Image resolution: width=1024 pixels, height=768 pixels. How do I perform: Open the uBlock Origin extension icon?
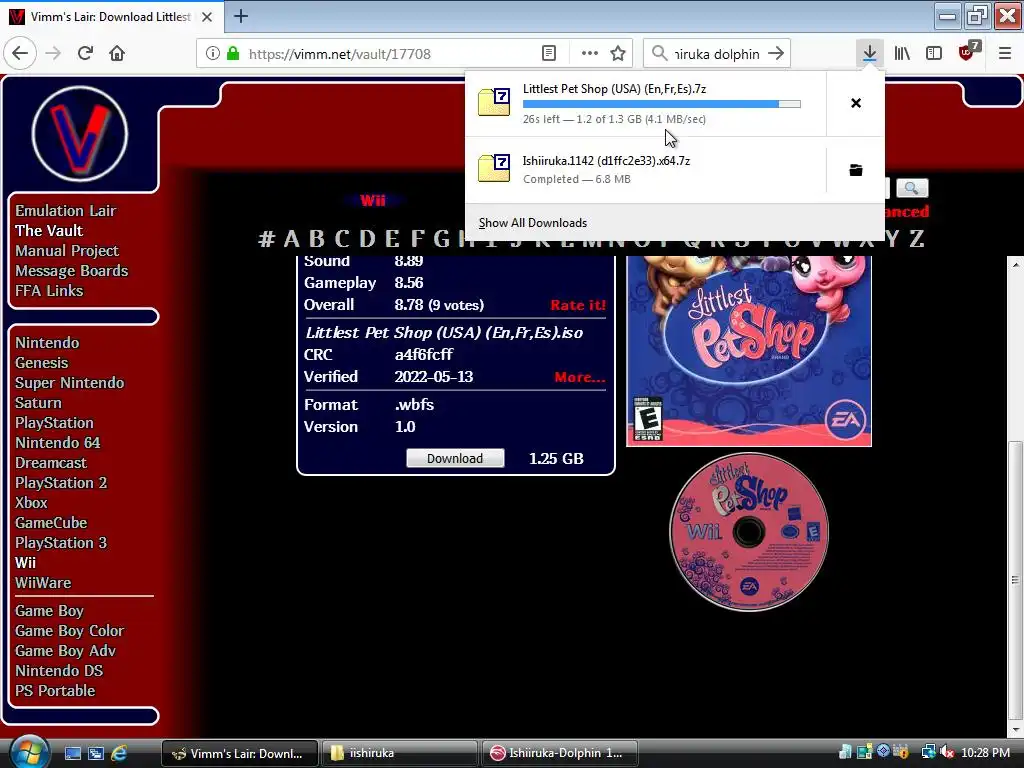point(968,52)
